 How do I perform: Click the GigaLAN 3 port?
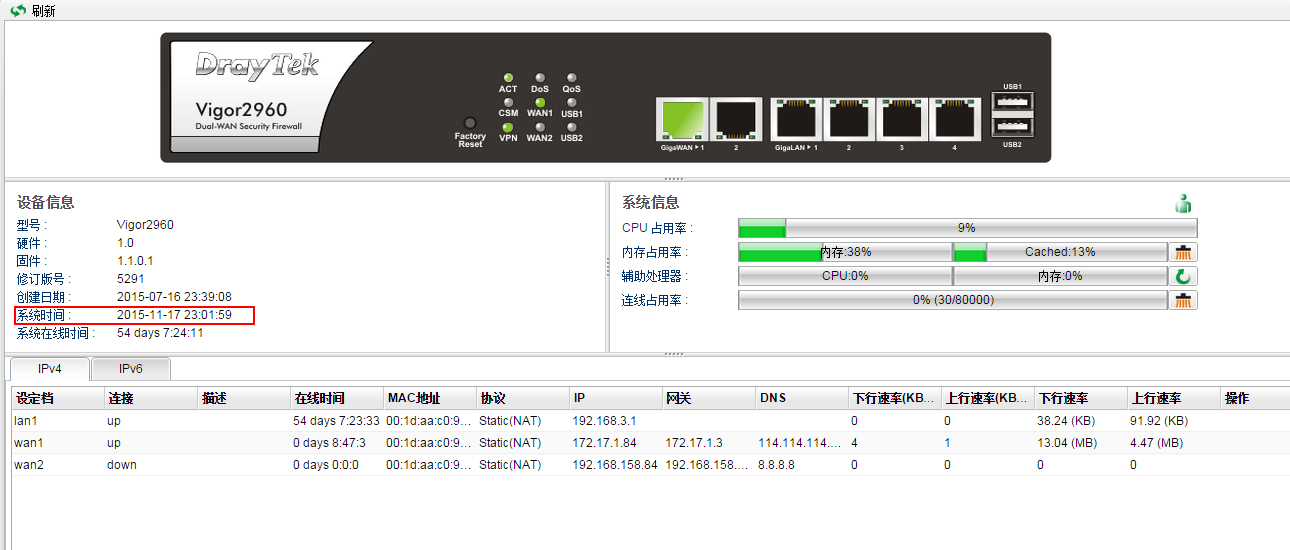[x=901, y=120]
